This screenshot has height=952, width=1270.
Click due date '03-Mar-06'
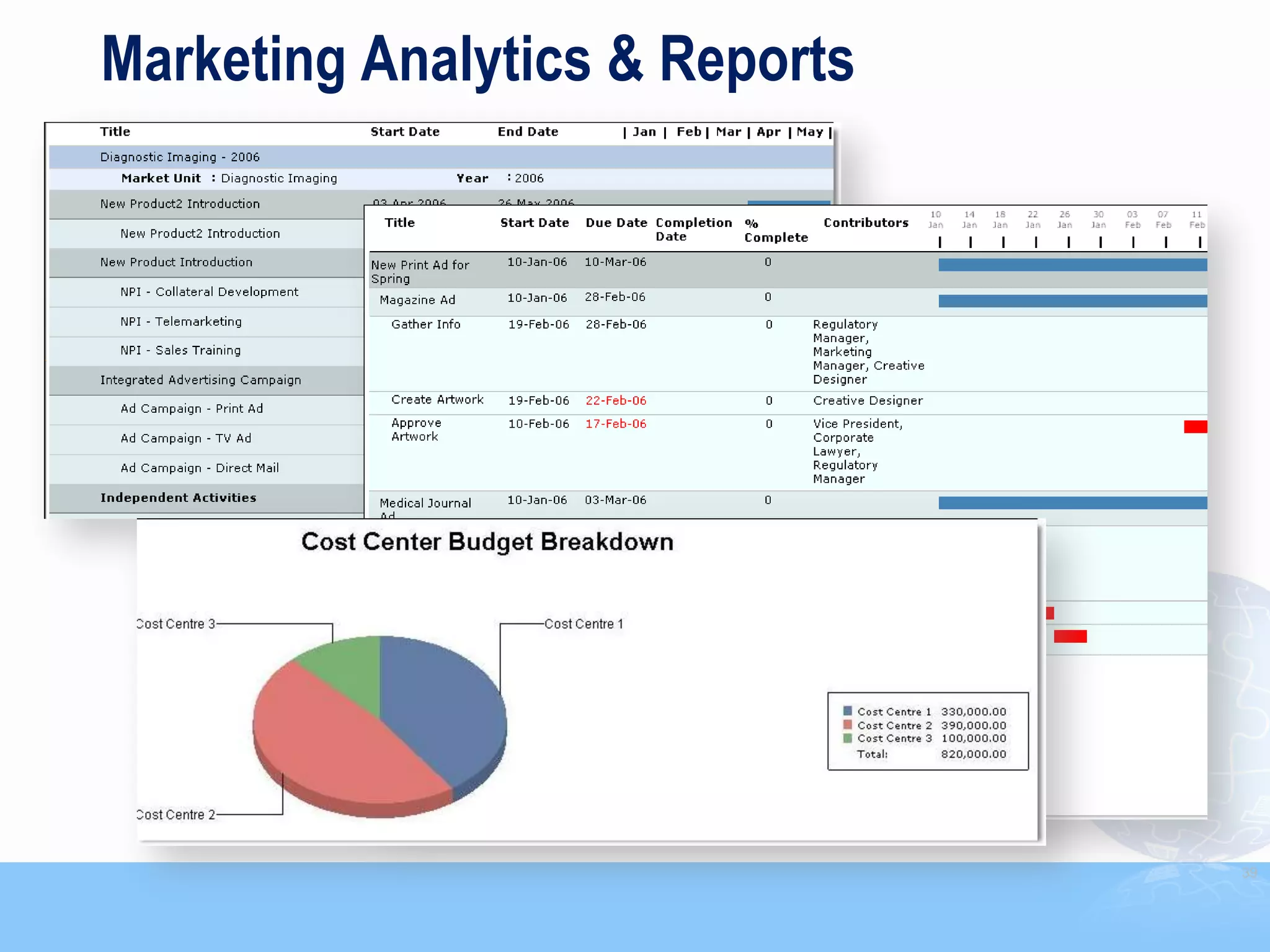(616, 500)
